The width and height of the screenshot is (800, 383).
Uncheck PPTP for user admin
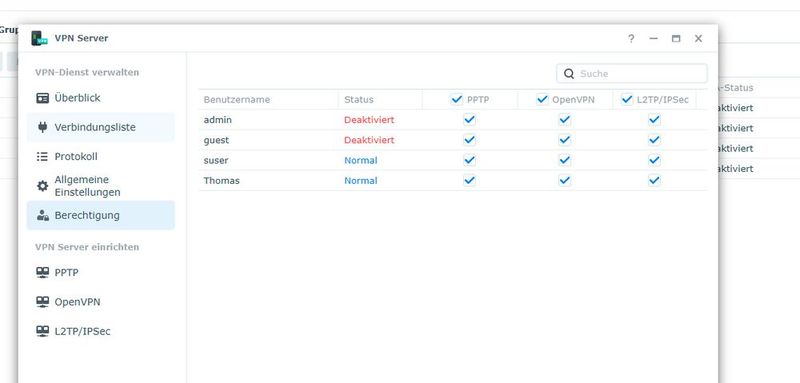[x=469, y=120]
